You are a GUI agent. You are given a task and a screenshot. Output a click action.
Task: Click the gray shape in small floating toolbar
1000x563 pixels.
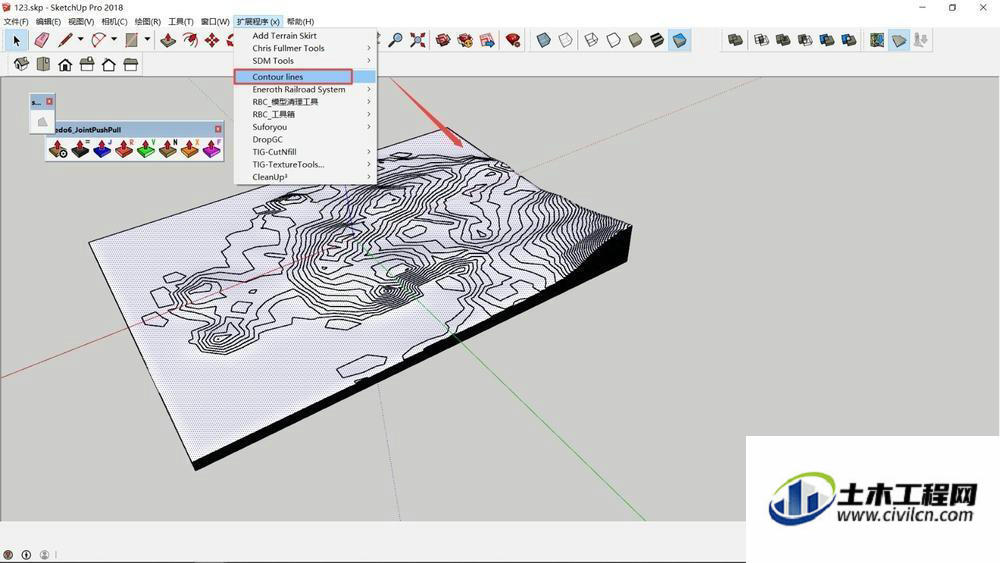click(x=42, y=121)
